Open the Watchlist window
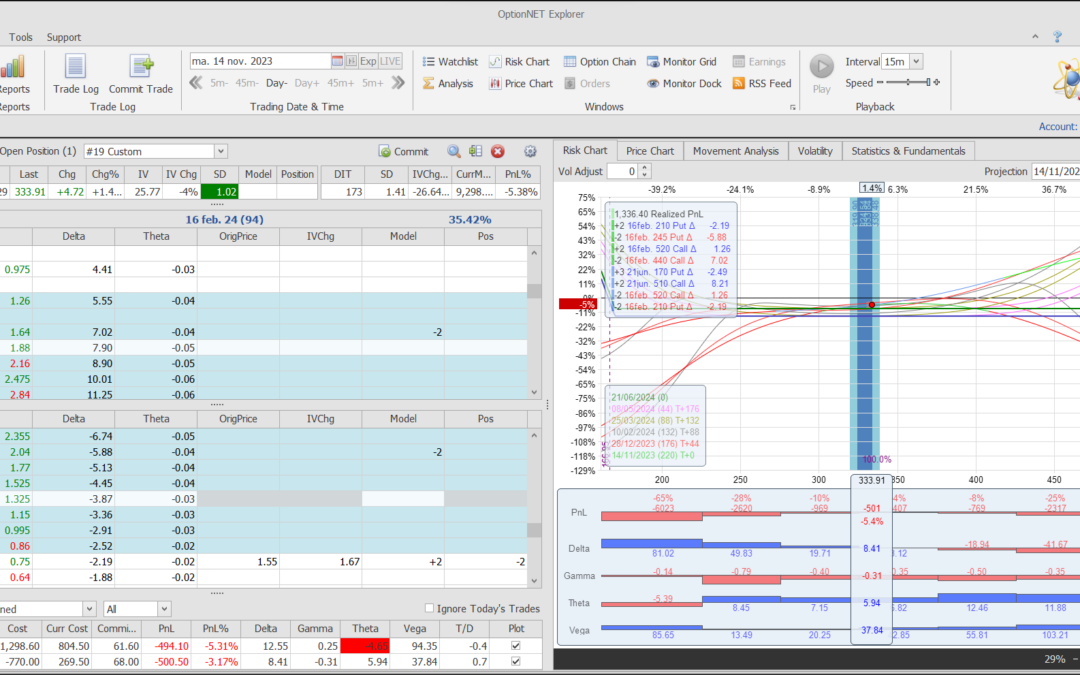The height and width of the screenshot is (675, 1080). [x=449, y=62]
